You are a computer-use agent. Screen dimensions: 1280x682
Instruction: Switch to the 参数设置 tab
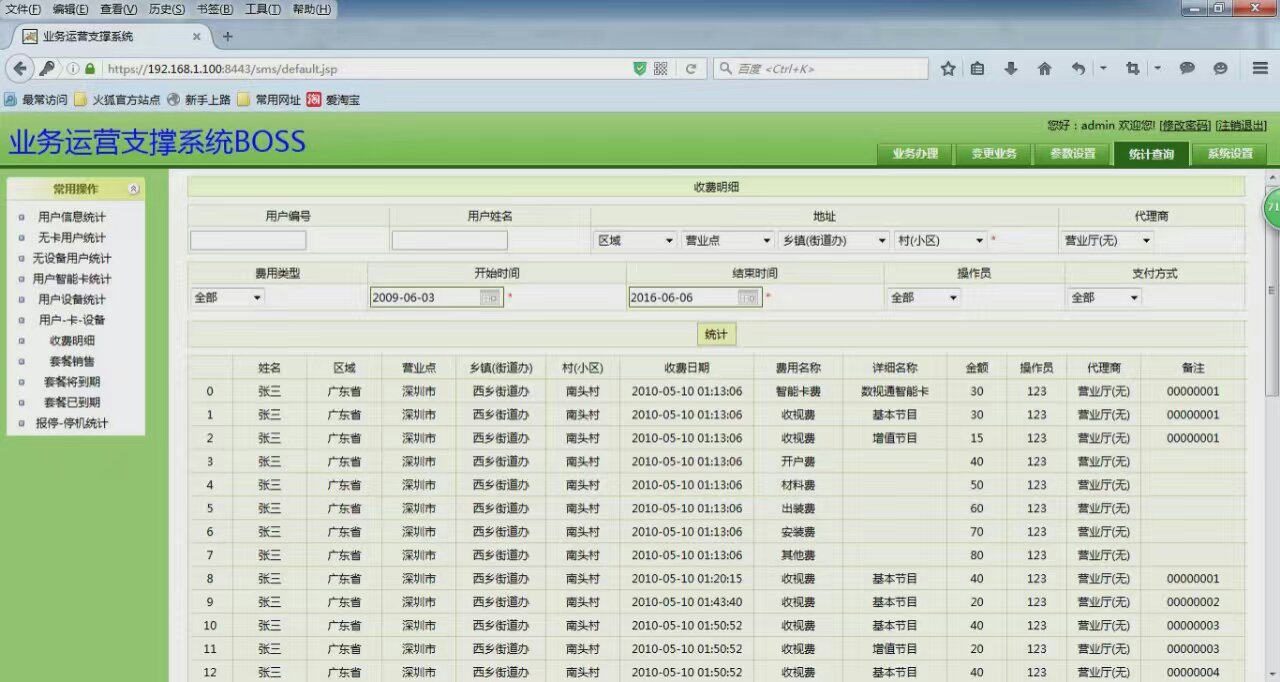coord(1072,154)
